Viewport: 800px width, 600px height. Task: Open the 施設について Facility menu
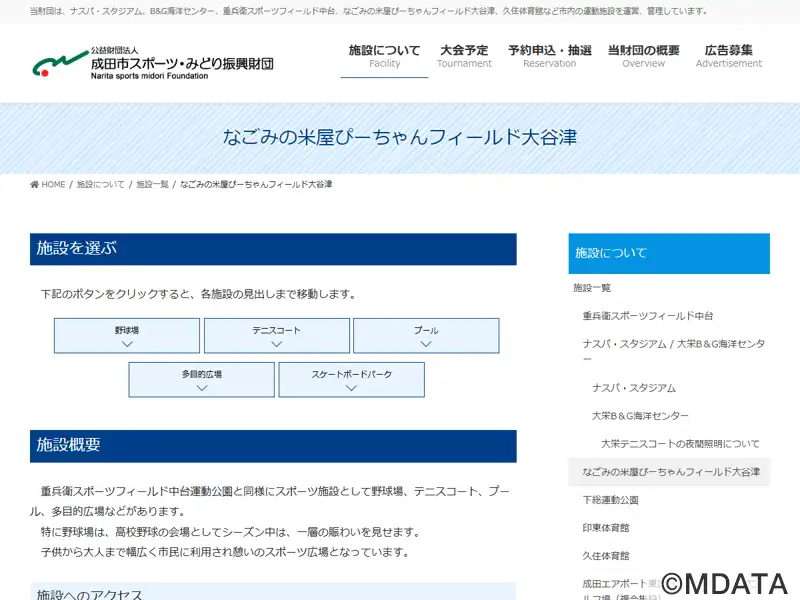pyautogui.click(x=384, y=56)
